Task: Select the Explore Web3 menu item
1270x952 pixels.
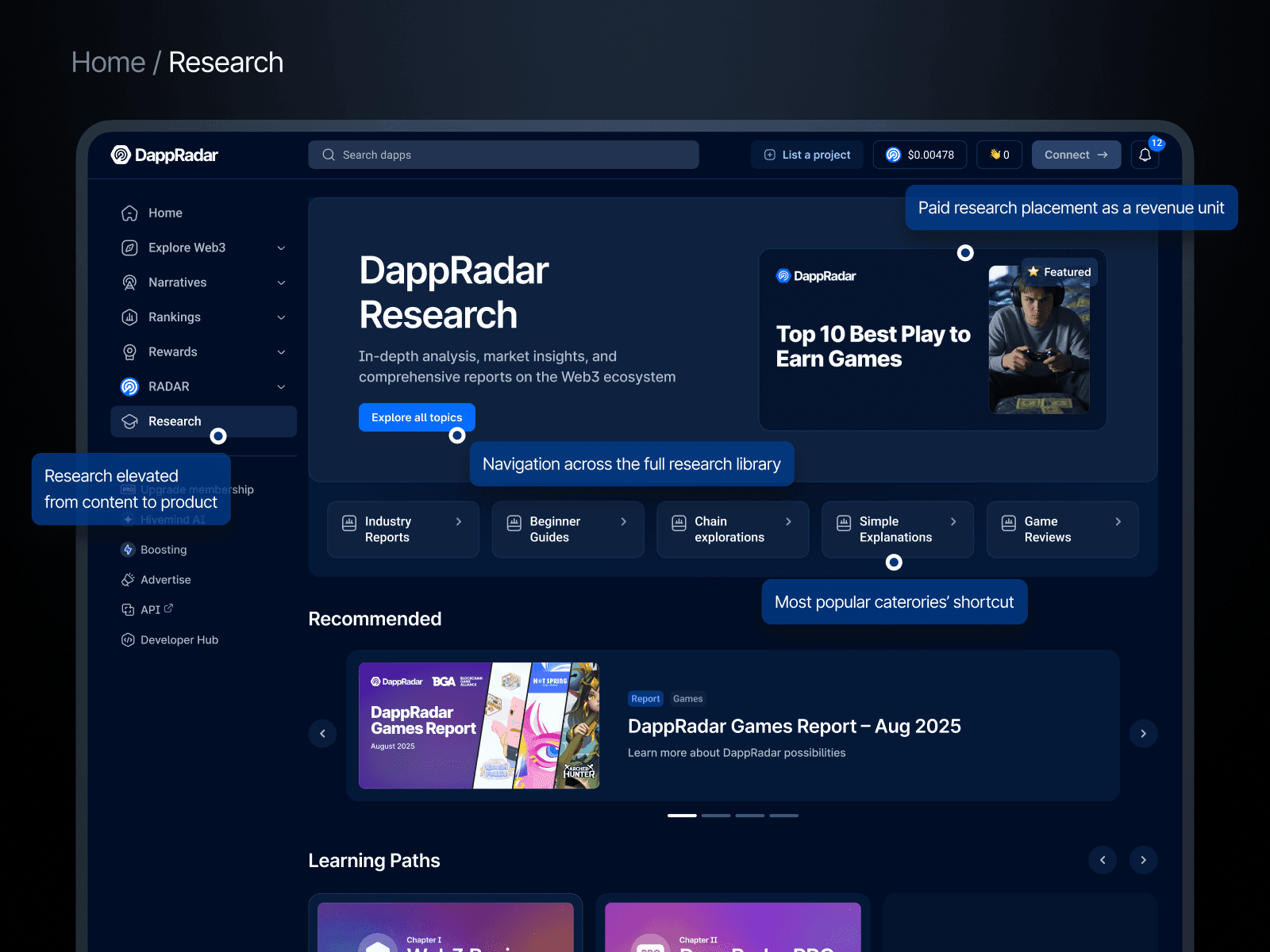Action: 204,248
